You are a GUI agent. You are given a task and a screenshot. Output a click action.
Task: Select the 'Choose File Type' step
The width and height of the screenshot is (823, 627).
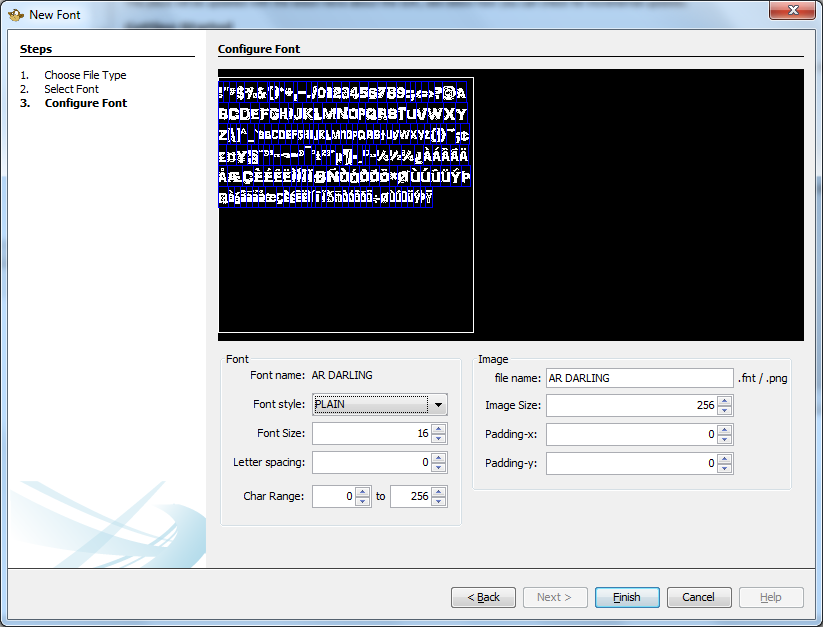[85, 74]
